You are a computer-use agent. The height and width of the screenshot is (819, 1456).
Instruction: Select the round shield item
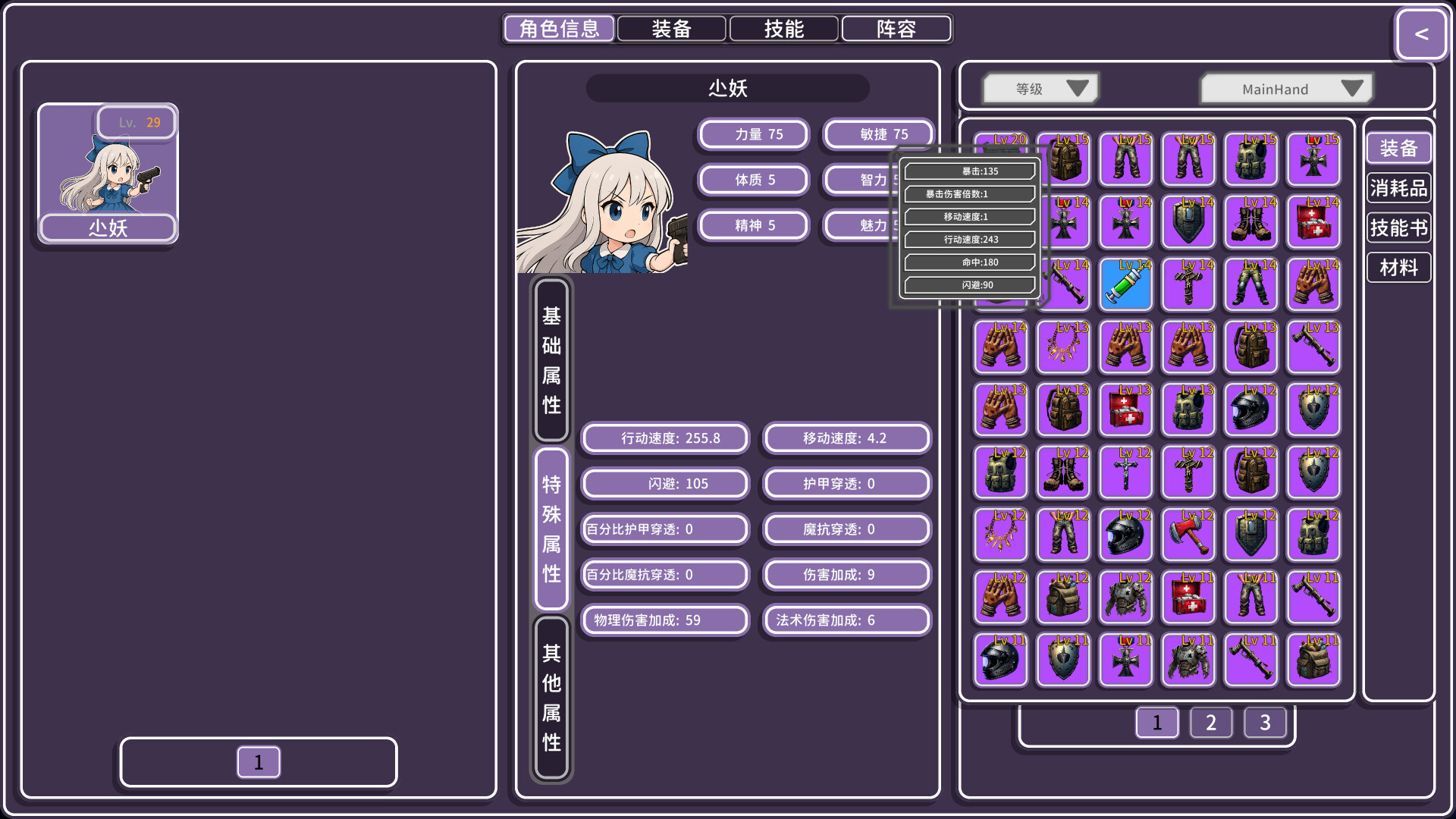1313,410
